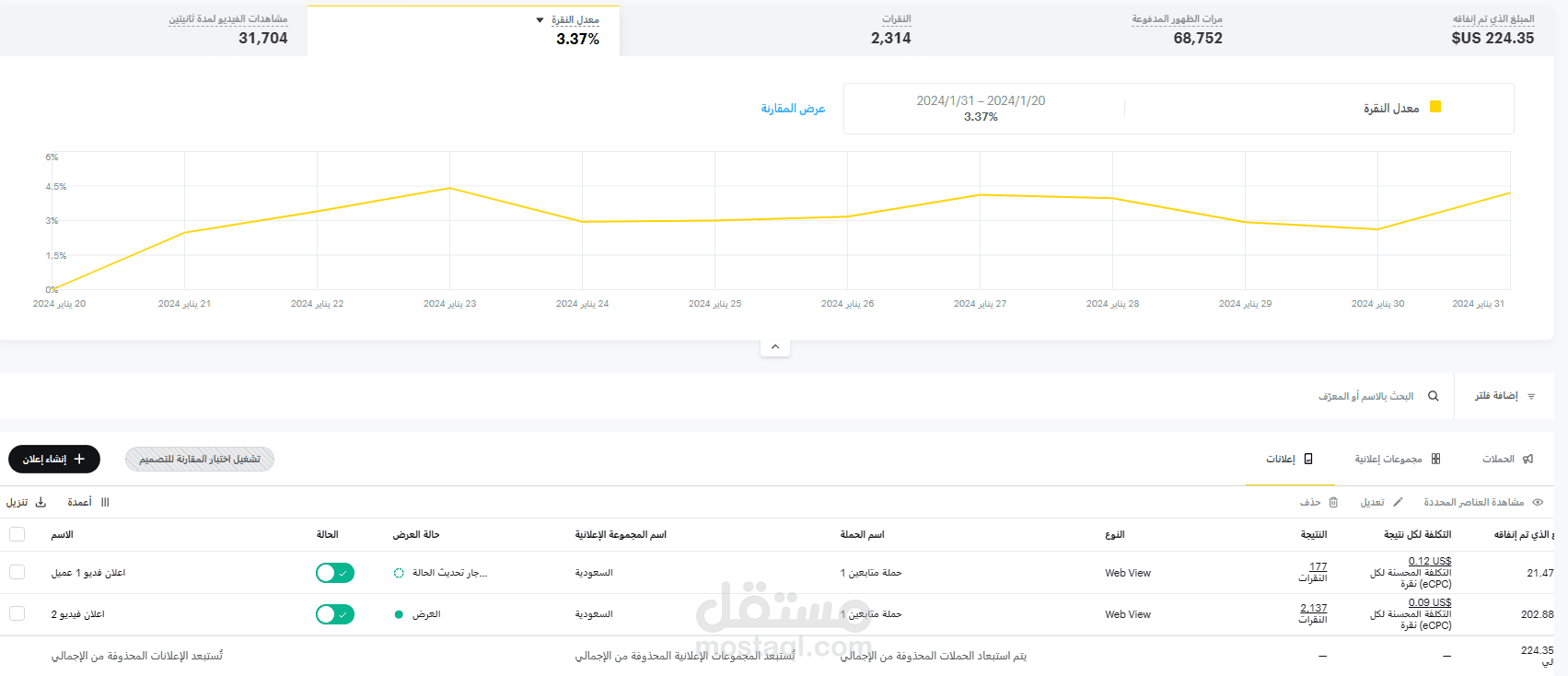
Task: Click Web View type for اعلان فيديو 2
Action: pyautogui.click(x=1128, y=614)
